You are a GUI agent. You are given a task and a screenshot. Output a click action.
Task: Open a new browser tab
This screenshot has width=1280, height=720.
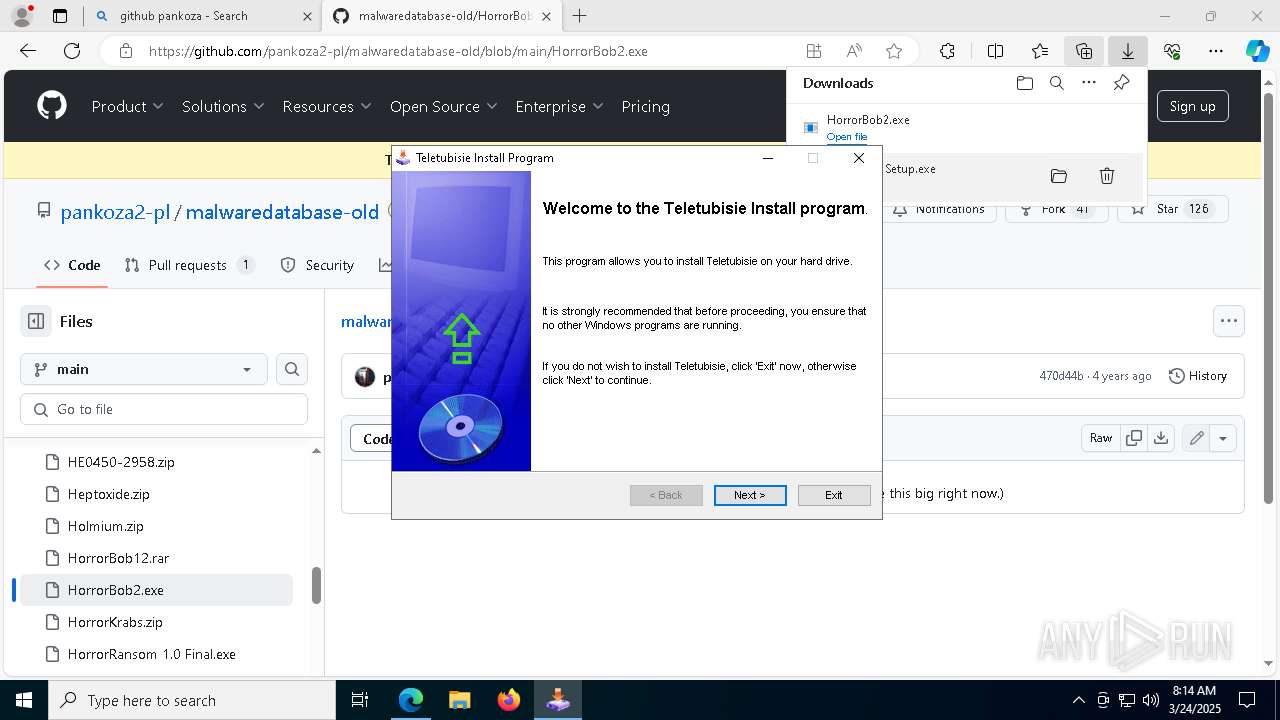(579, 16)
